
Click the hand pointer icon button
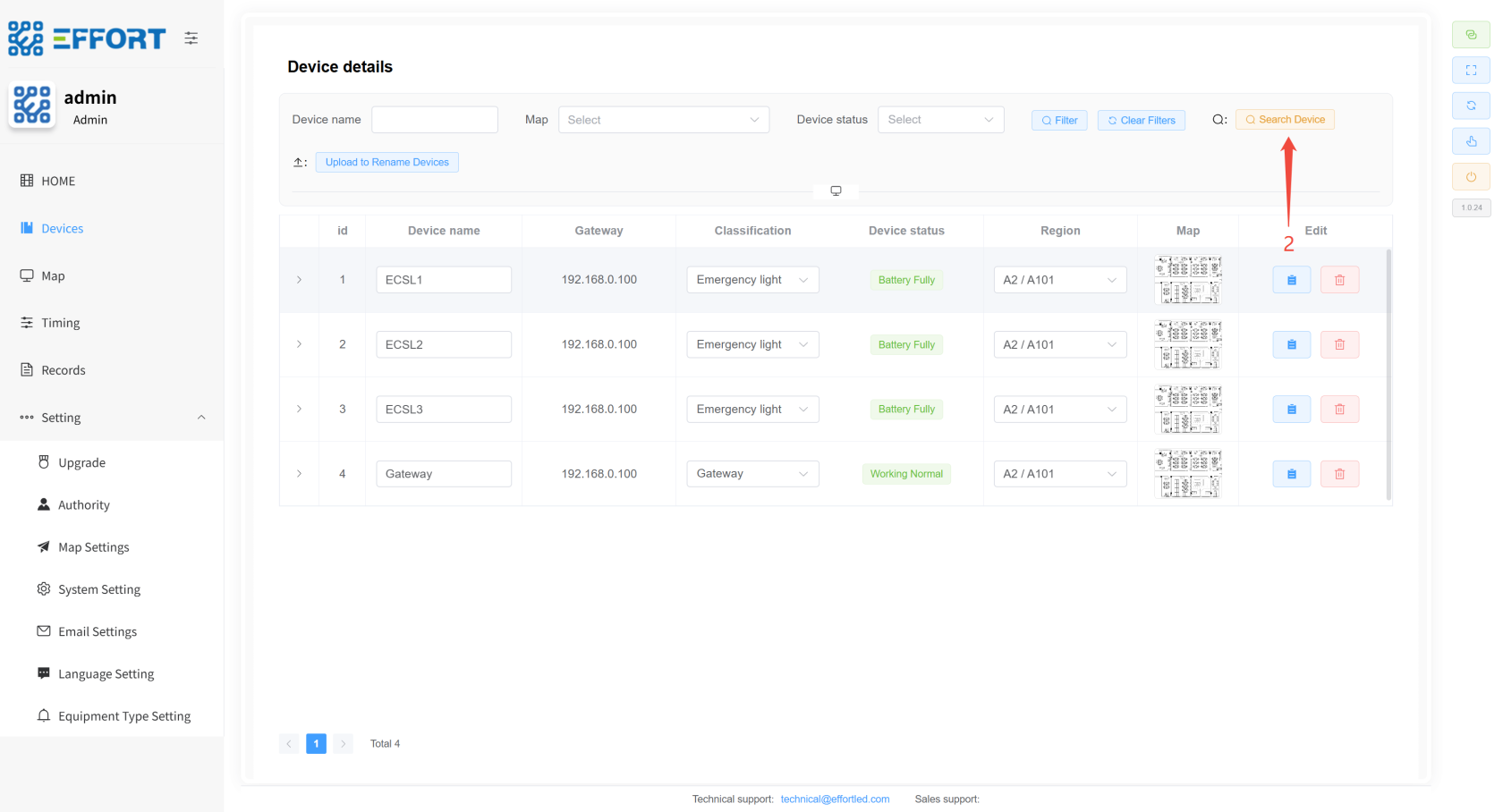1471,141
